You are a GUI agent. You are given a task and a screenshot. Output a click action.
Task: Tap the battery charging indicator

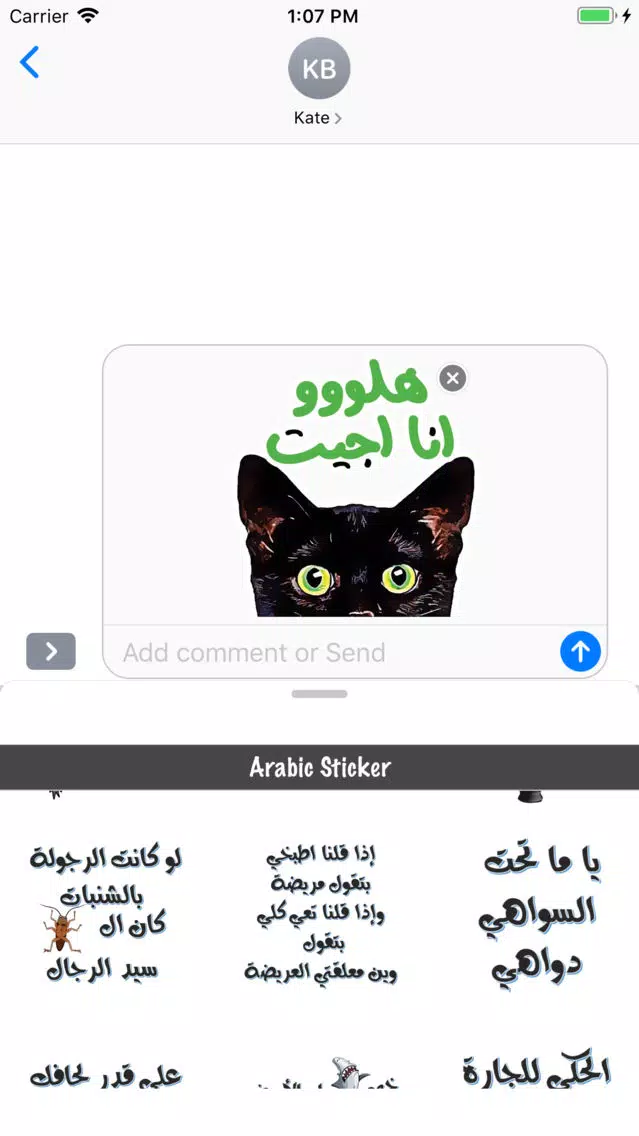pyautogui.click(x=604, y=16)
